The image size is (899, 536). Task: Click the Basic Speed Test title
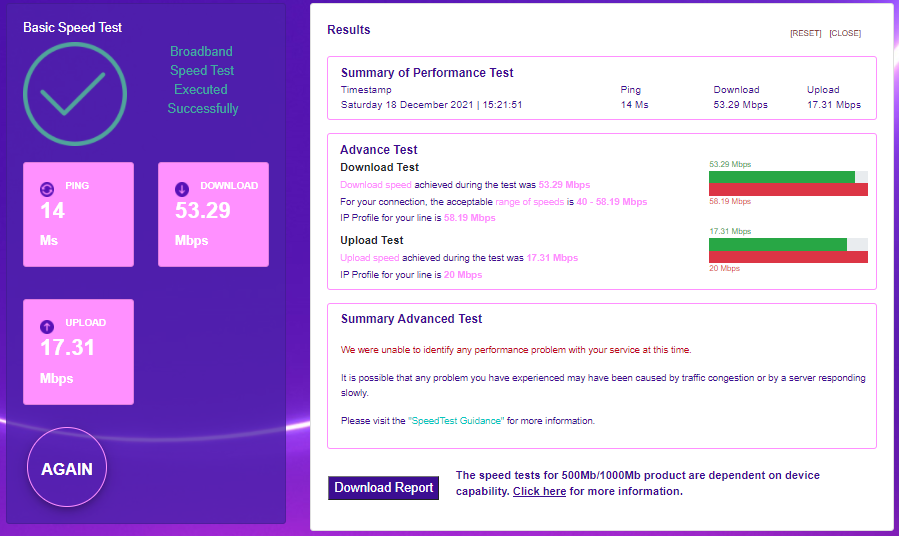tap(73, 27)
